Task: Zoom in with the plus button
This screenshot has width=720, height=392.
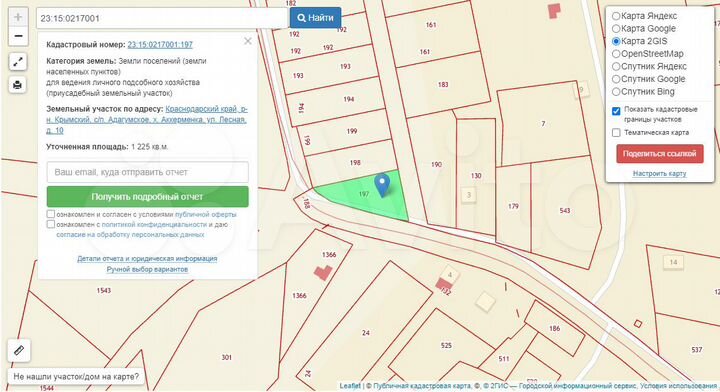Action: tap(18, 17)
